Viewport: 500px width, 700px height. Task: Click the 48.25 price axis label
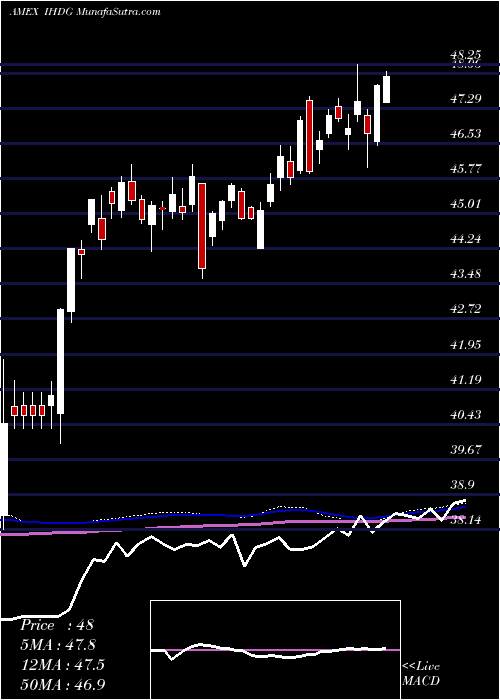(466, 54)
